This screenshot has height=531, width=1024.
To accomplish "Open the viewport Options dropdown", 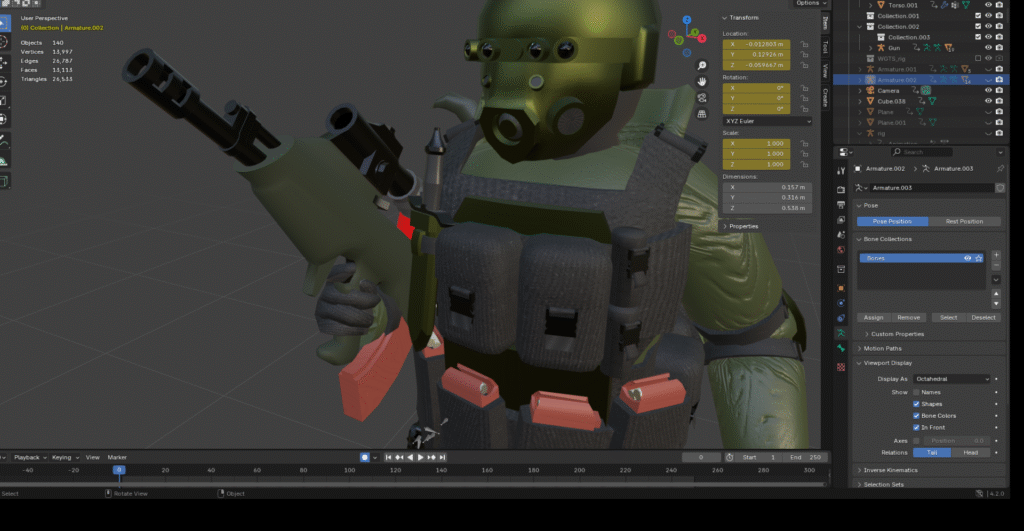I will pos(810,3).
